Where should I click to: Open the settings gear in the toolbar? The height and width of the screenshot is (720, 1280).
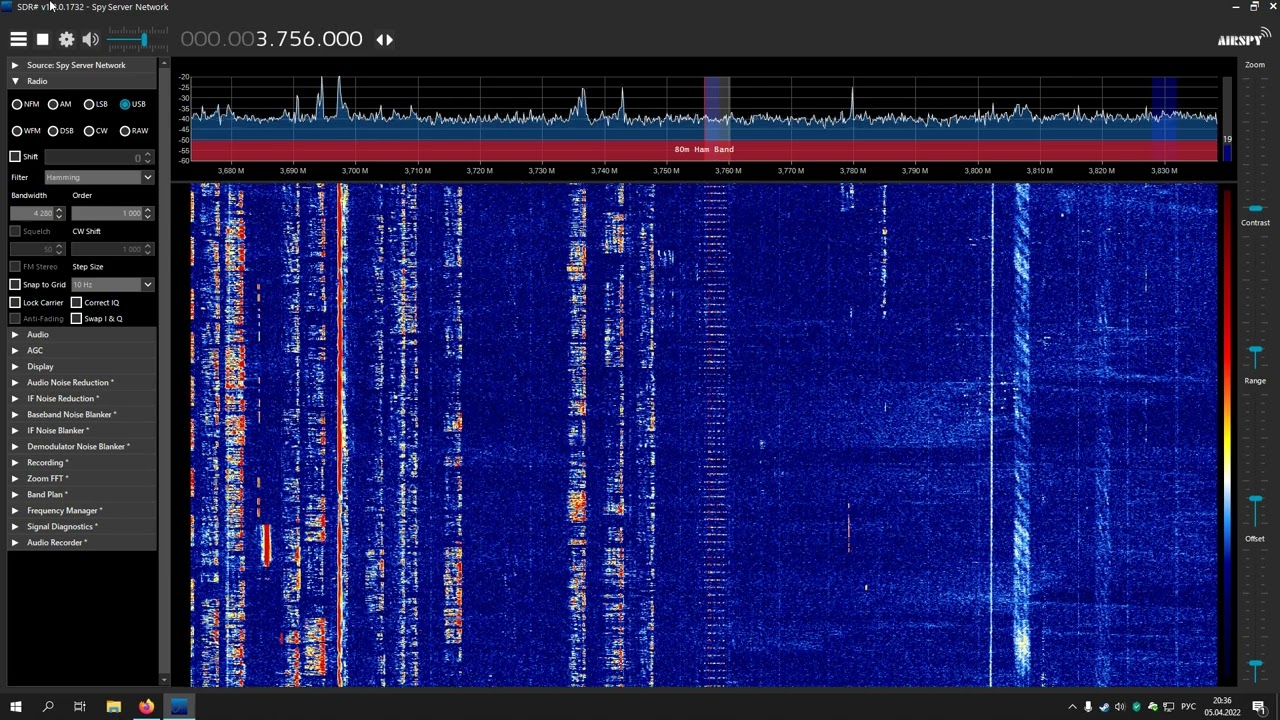(x=66, y=39)
